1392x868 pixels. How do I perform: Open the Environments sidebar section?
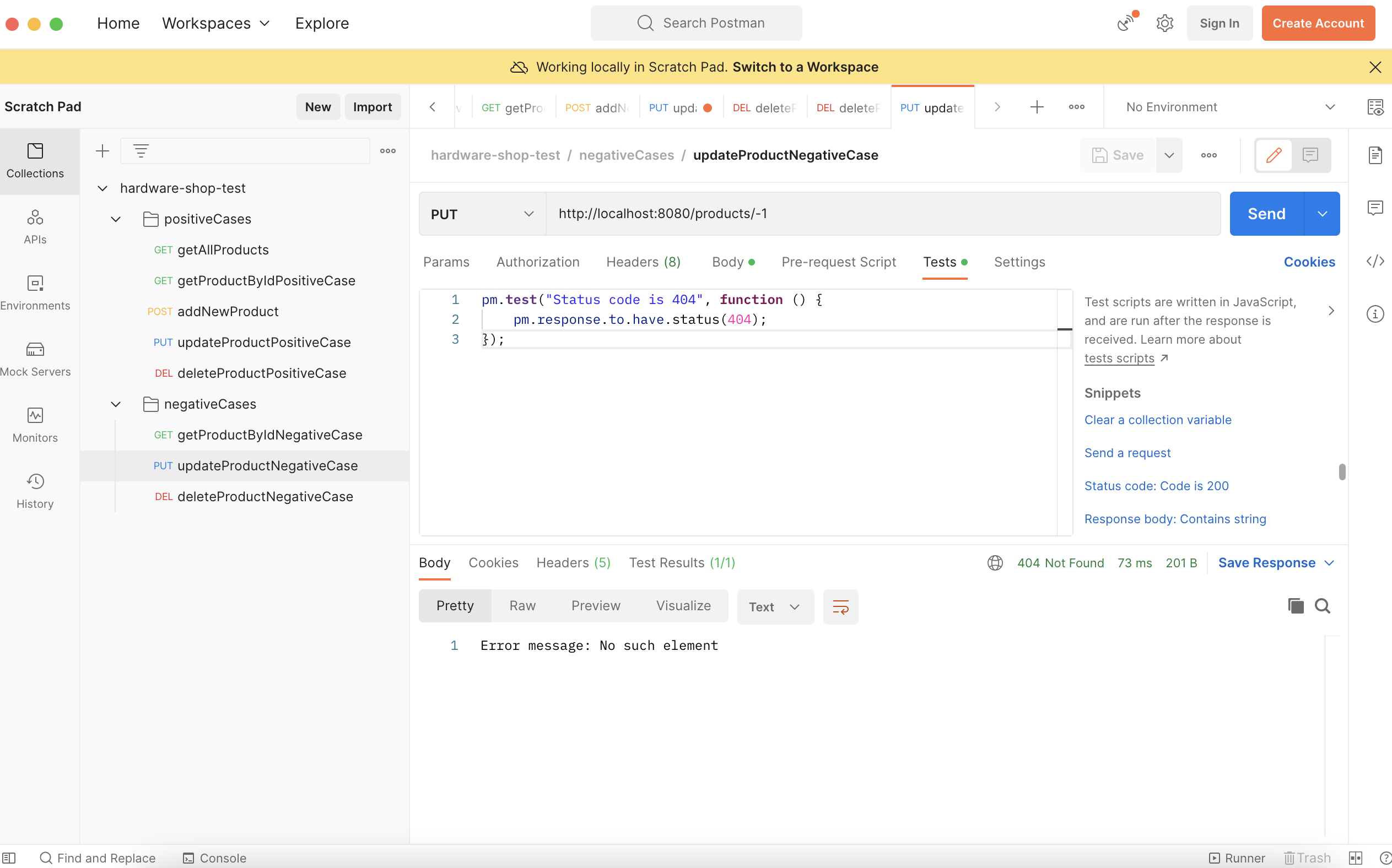tap(35, 293)
